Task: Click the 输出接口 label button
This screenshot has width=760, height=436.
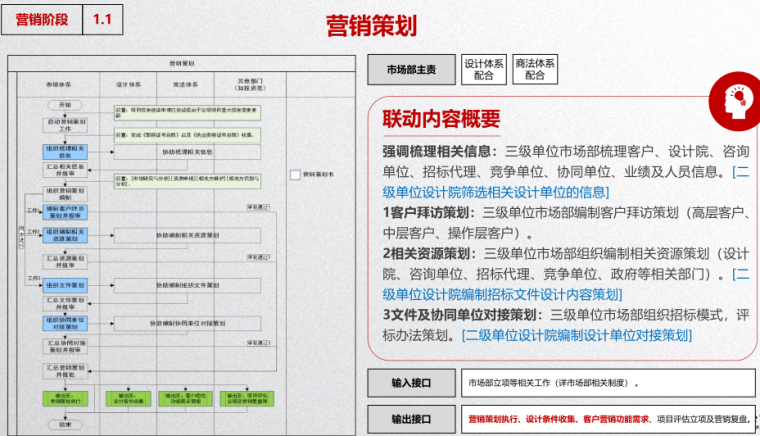Action: [410, 419]
